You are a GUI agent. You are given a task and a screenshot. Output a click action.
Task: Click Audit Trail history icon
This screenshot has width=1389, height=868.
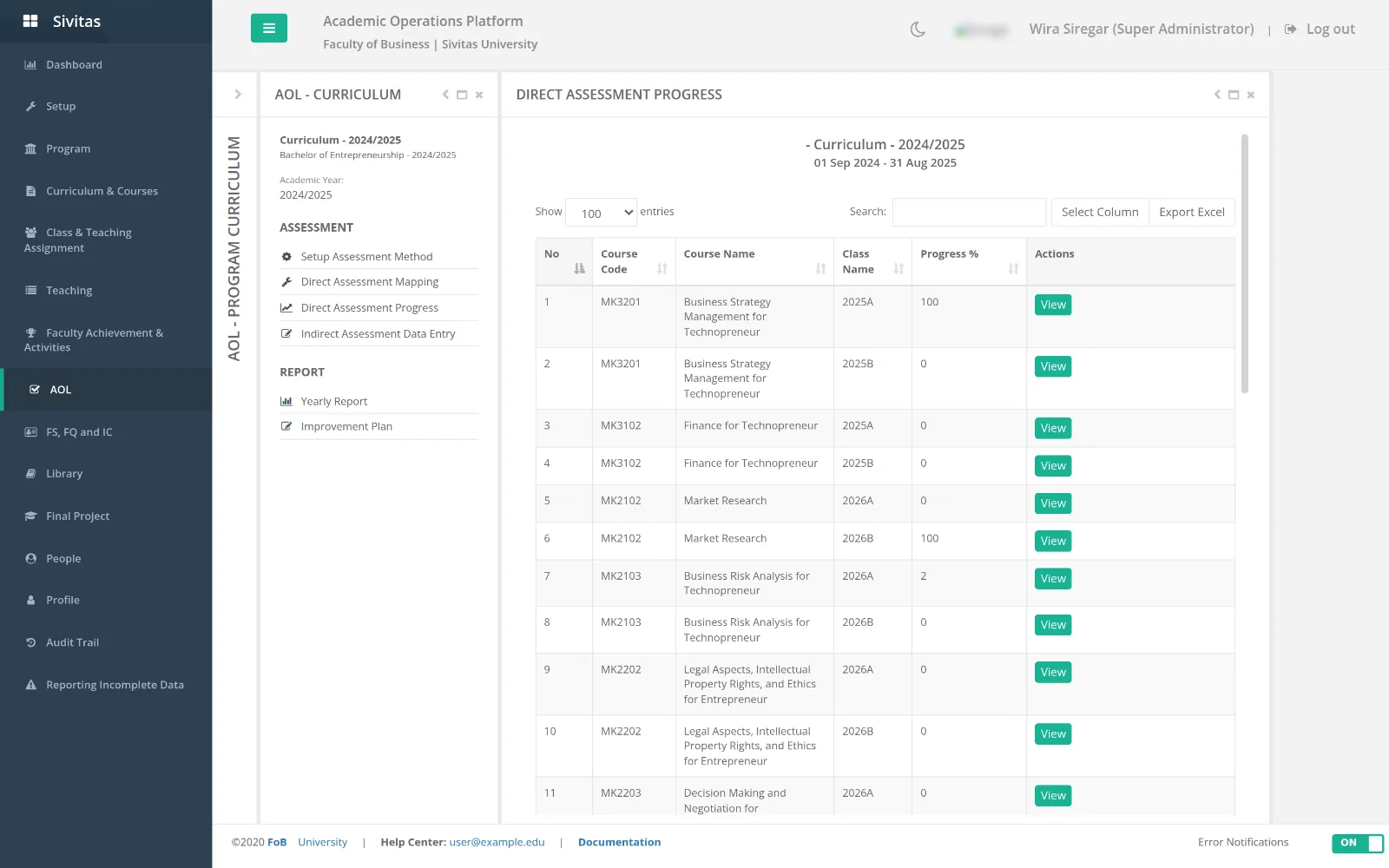point(30,642)
